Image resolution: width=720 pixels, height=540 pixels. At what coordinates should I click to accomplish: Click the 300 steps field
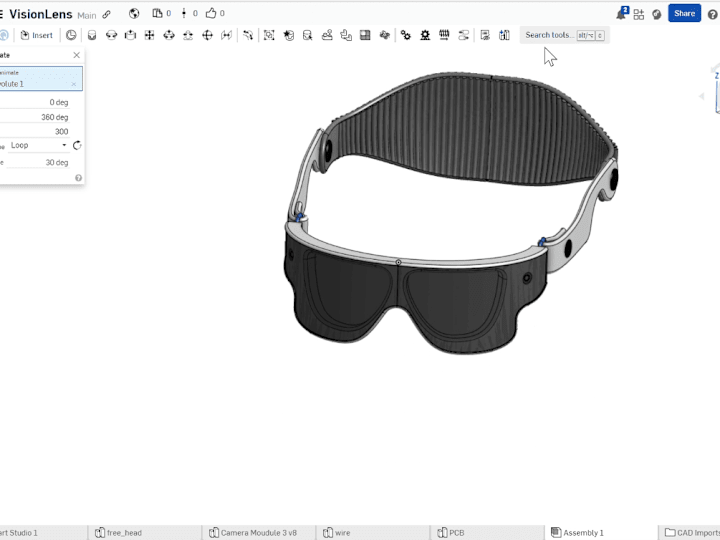click(x=37, y=132)
